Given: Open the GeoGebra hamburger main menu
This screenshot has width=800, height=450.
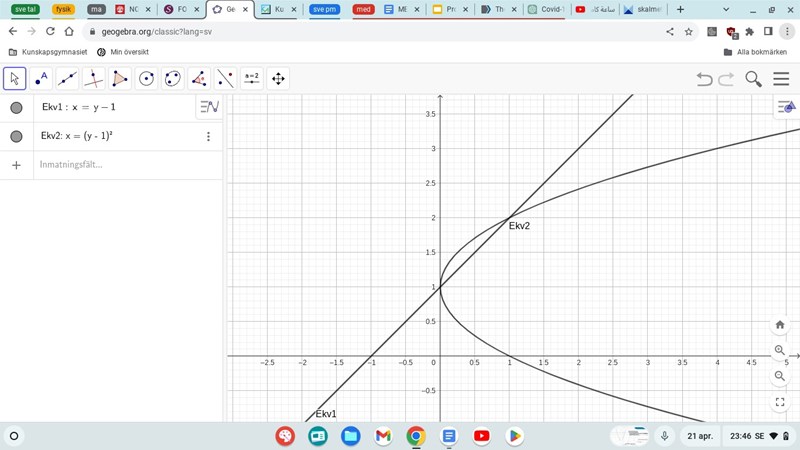Looking at the screenshot, I should coord(780,79).
